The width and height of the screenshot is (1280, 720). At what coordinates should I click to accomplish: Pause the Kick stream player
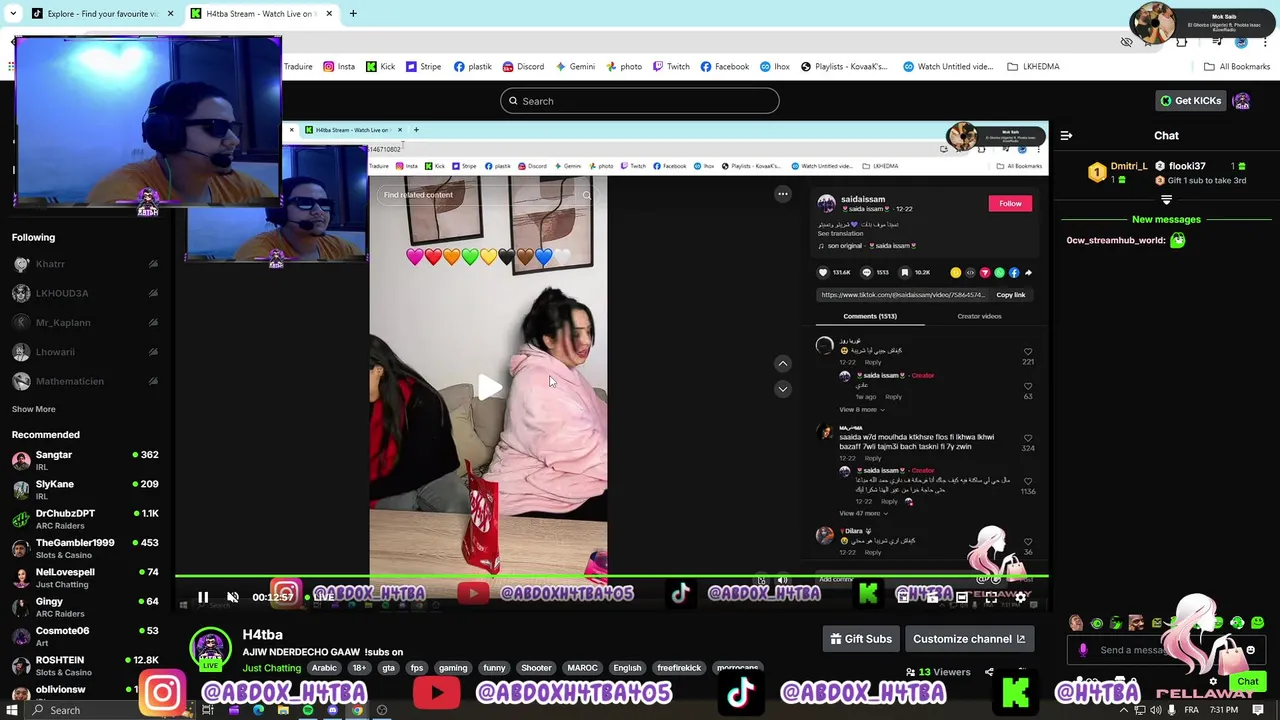(x=203, y=597)
